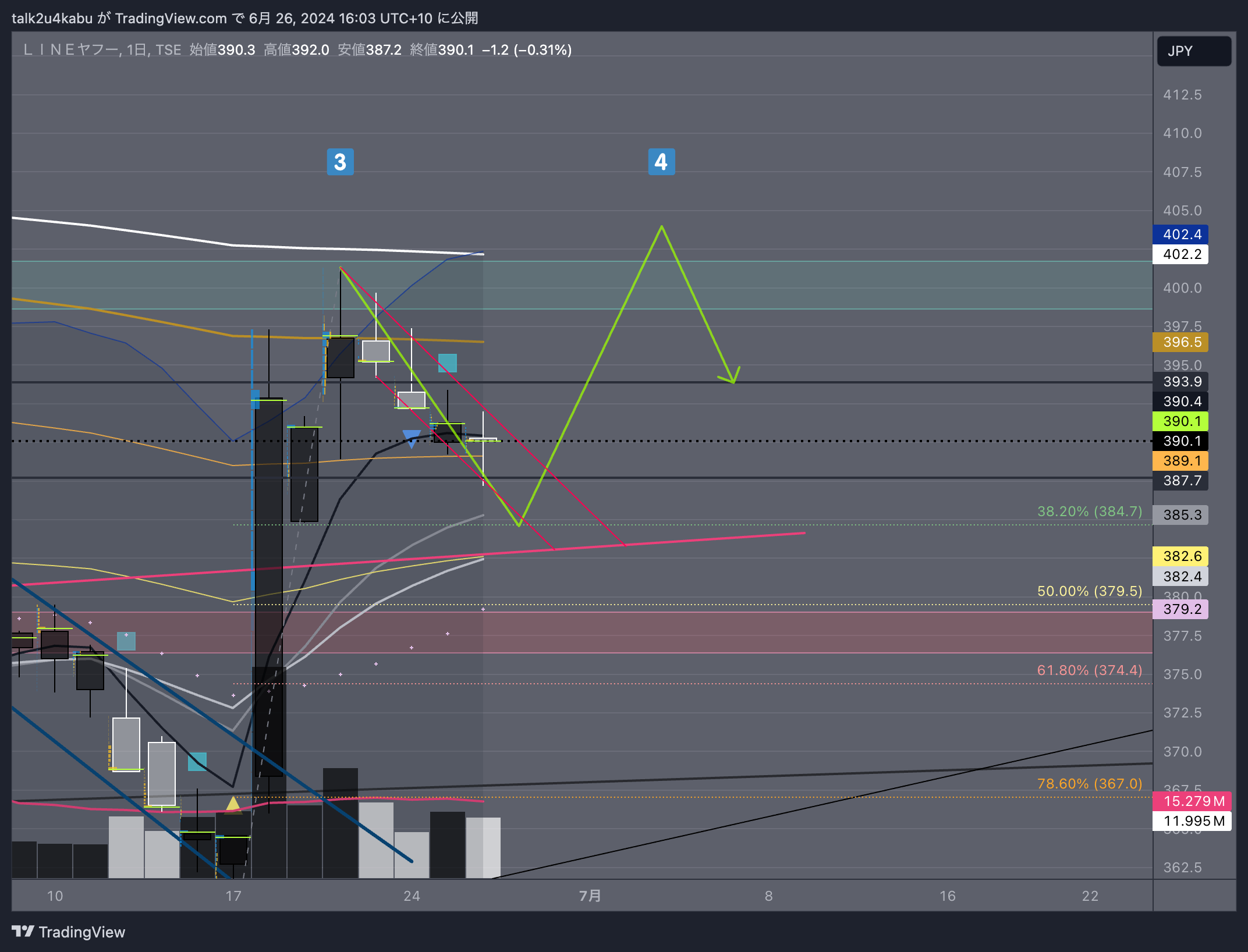
Task: Click the 22 date axis label
Action: [1090, 896]
